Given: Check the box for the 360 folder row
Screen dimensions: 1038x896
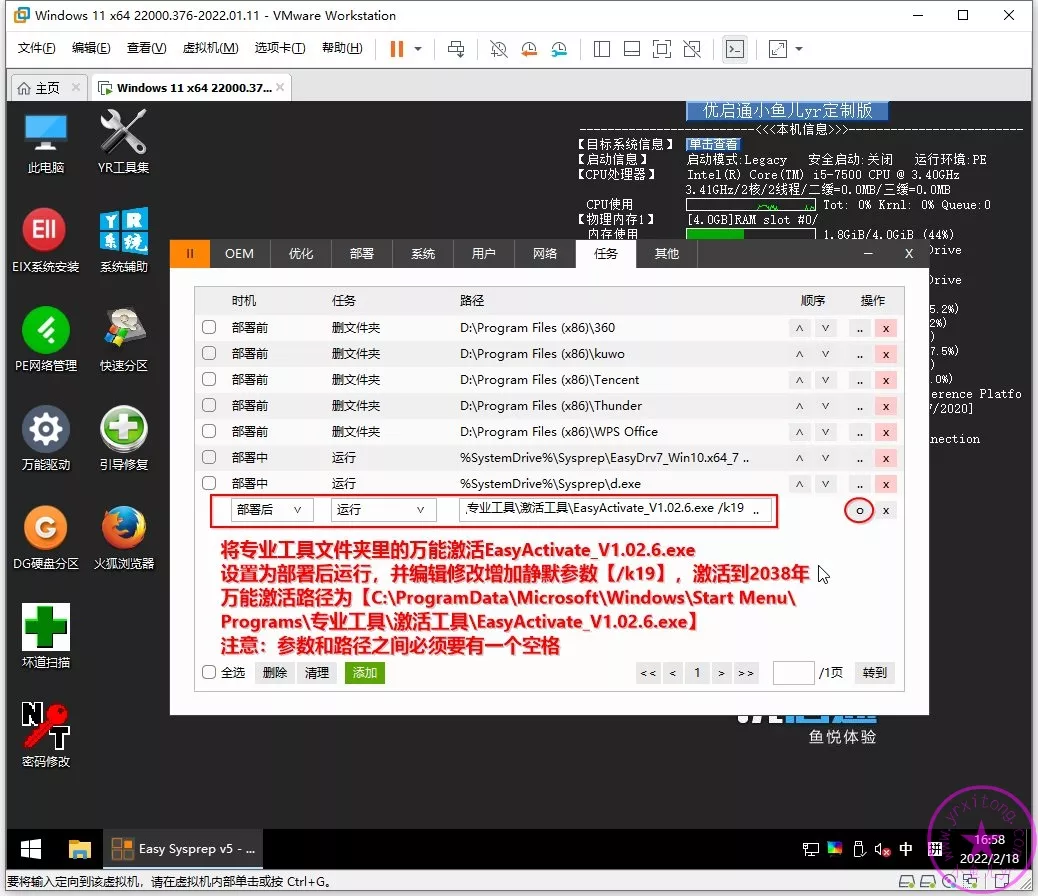Looking at the screenshot, I should (x=209, y=327).
